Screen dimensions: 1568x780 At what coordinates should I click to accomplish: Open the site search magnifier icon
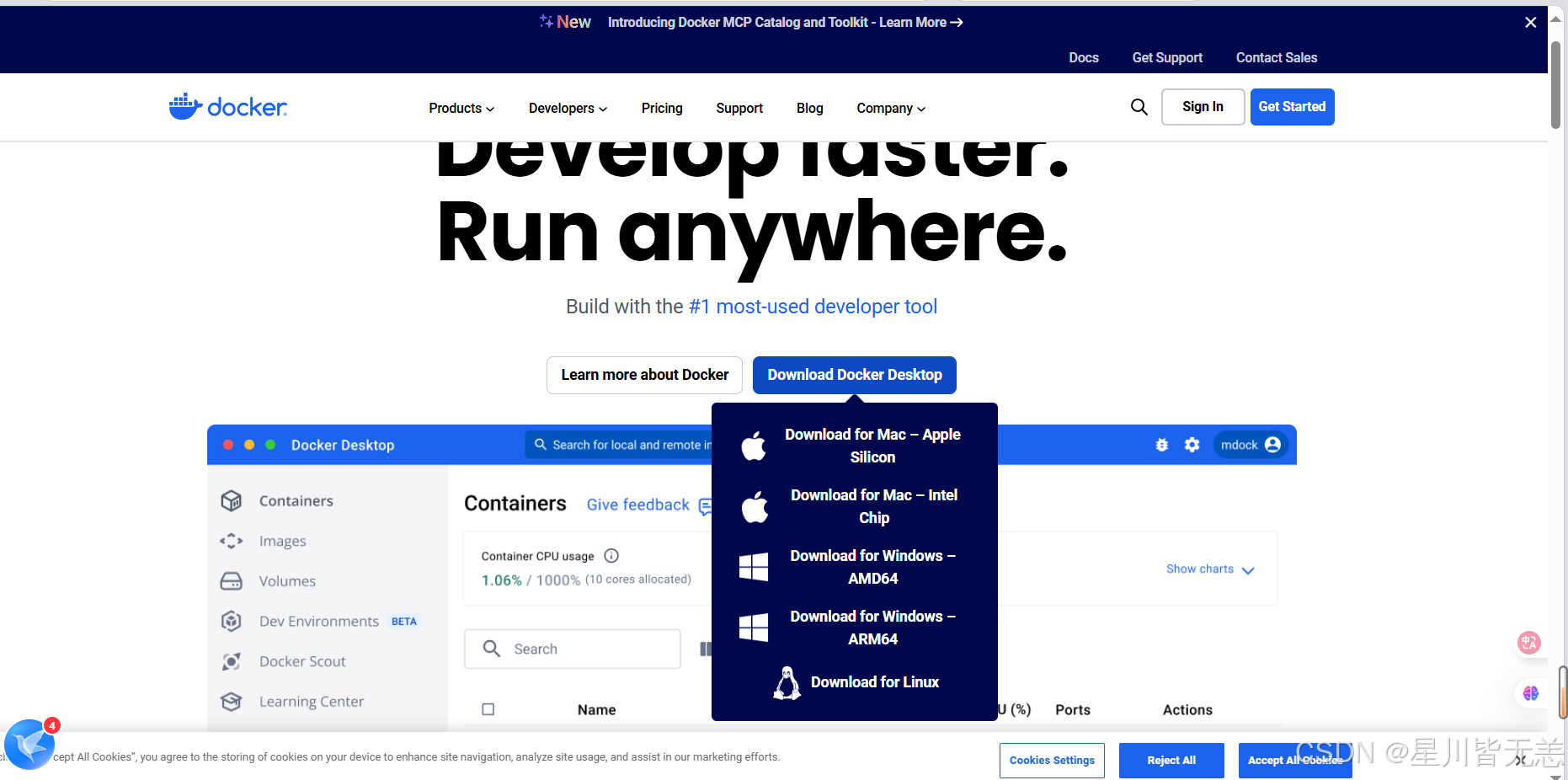coord(1139,107)
